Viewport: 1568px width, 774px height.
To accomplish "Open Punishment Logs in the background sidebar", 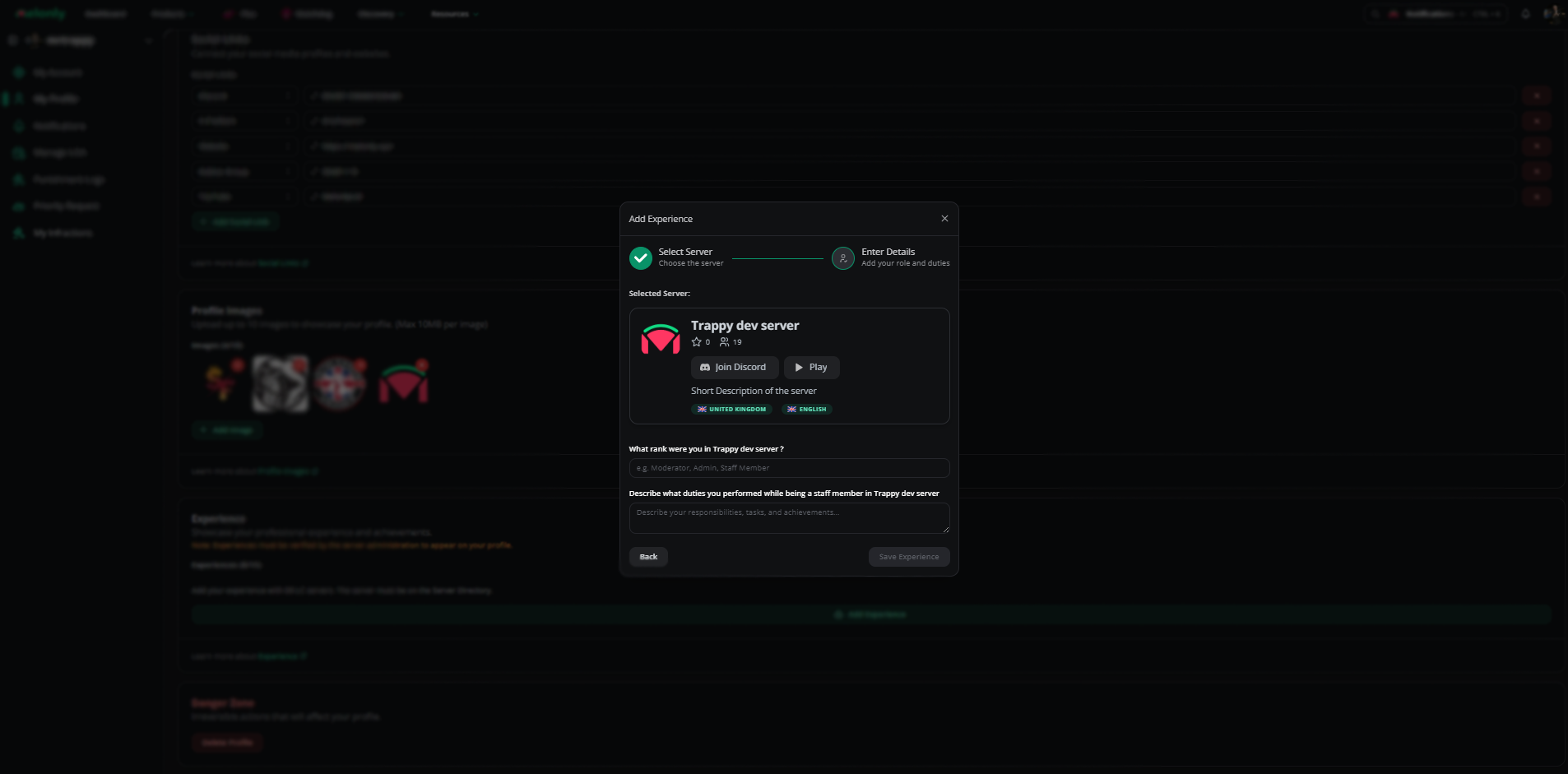I will tap(68, 179).
